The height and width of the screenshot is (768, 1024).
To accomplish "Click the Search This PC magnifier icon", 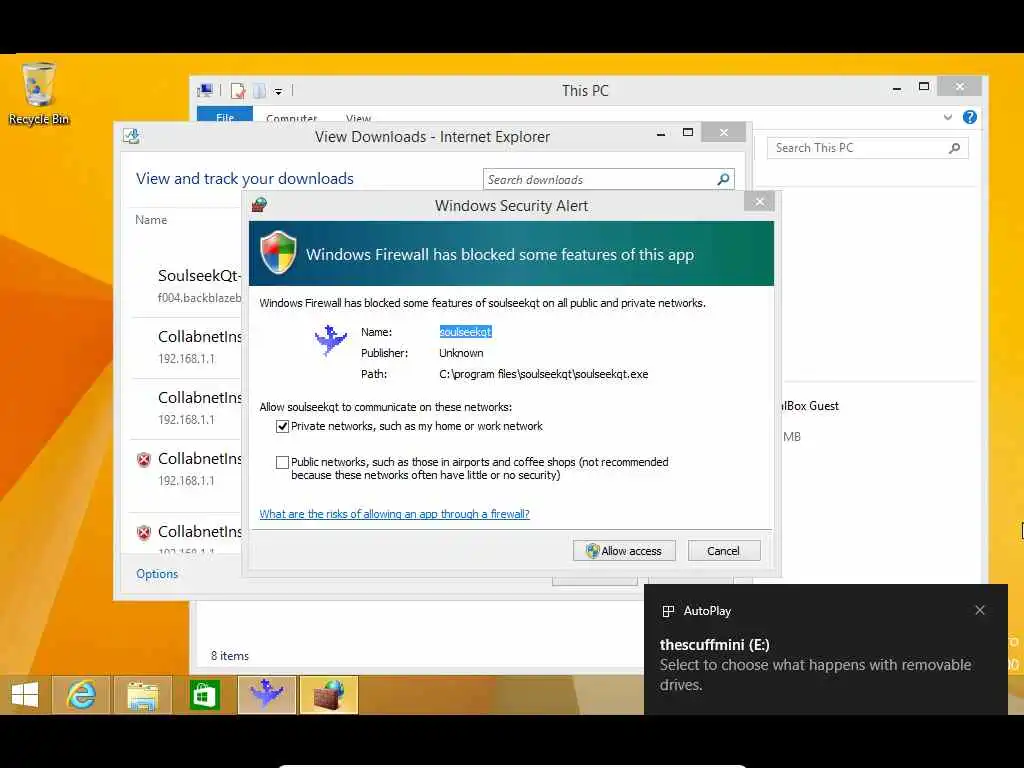I will click(x=954, y=148).
